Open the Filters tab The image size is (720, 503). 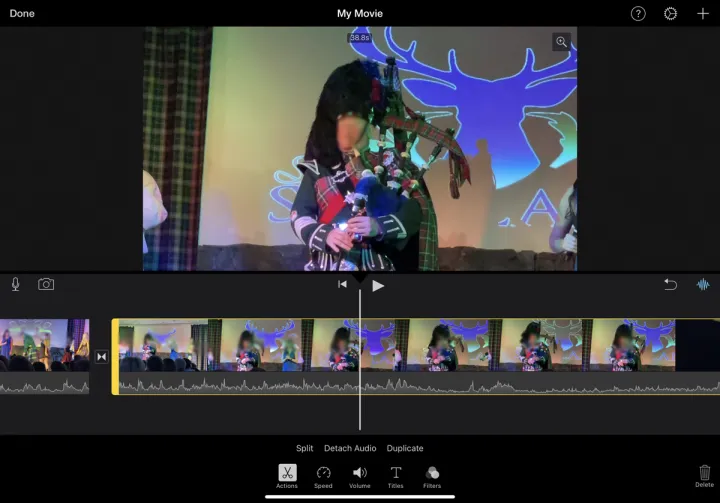click(432, 475)
